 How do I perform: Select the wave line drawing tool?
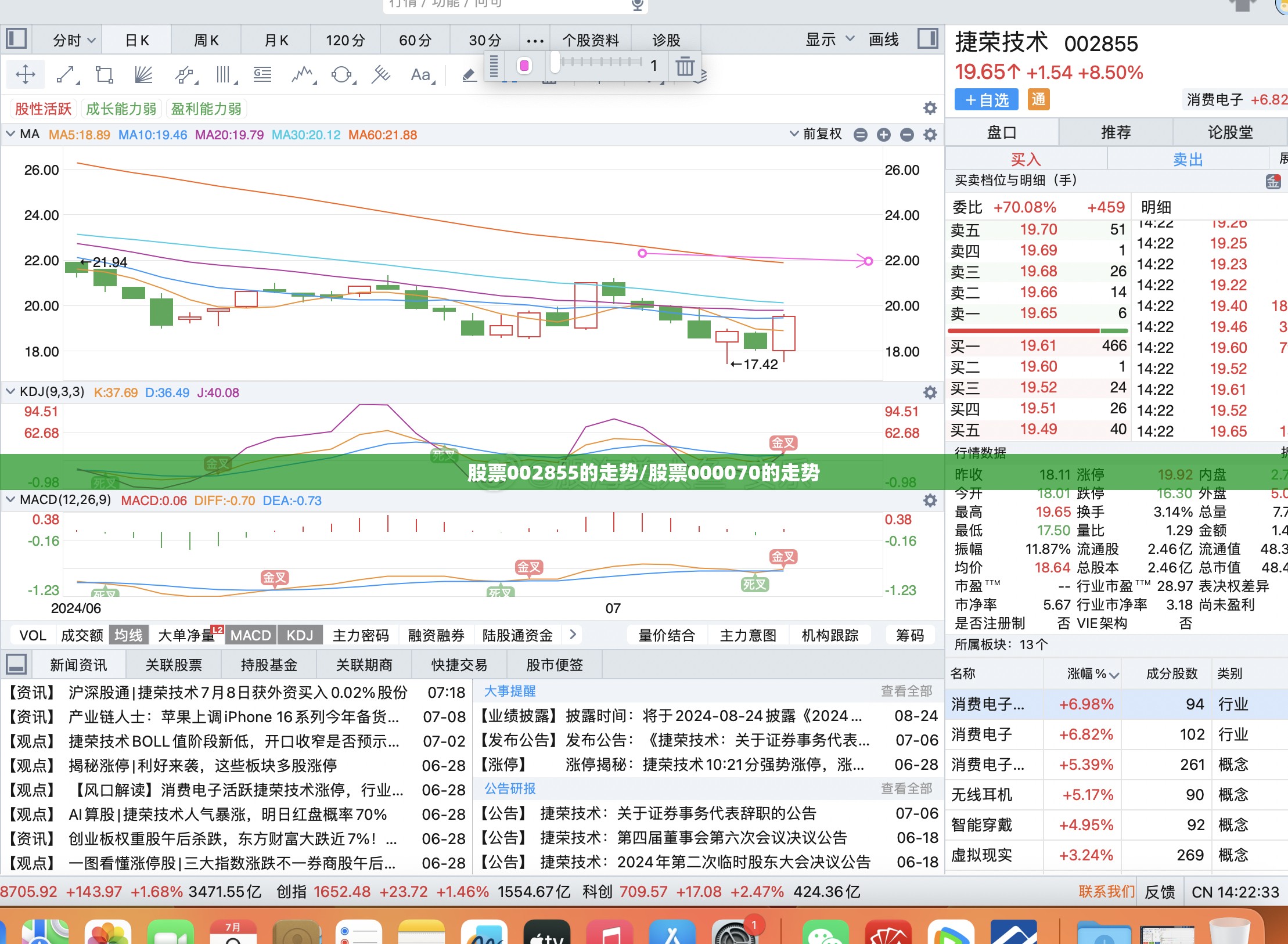(303, 74)
